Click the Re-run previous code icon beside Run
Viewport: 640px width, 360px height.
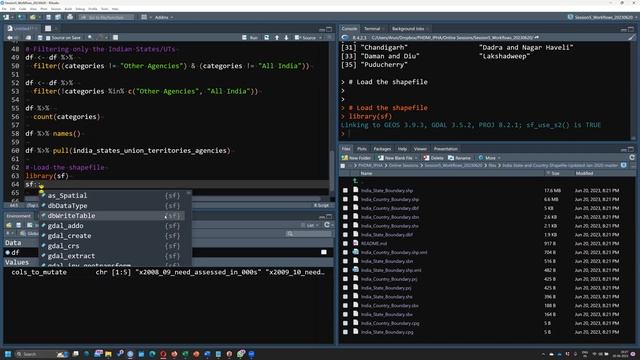click(267, 38)
